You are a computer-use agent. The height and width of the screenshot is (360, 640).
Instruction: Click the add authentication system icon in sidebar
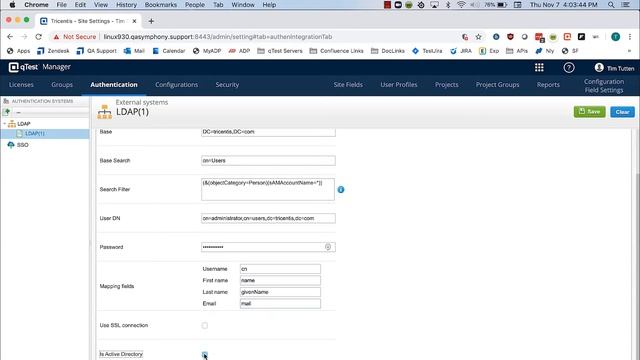(x=7, y=112)
